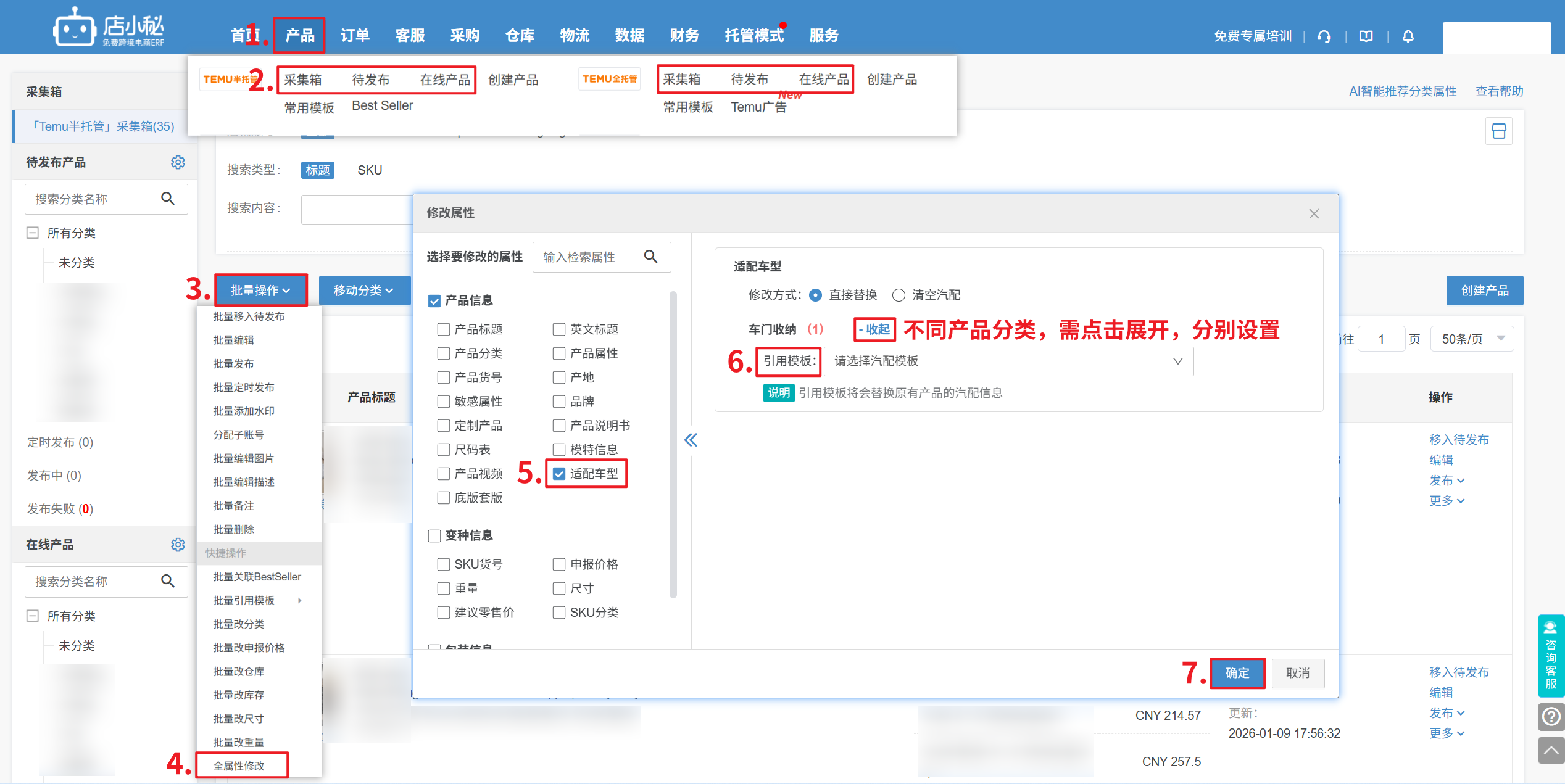
Task: Open the 咨询客服 floating widget
Action: 1551,656
